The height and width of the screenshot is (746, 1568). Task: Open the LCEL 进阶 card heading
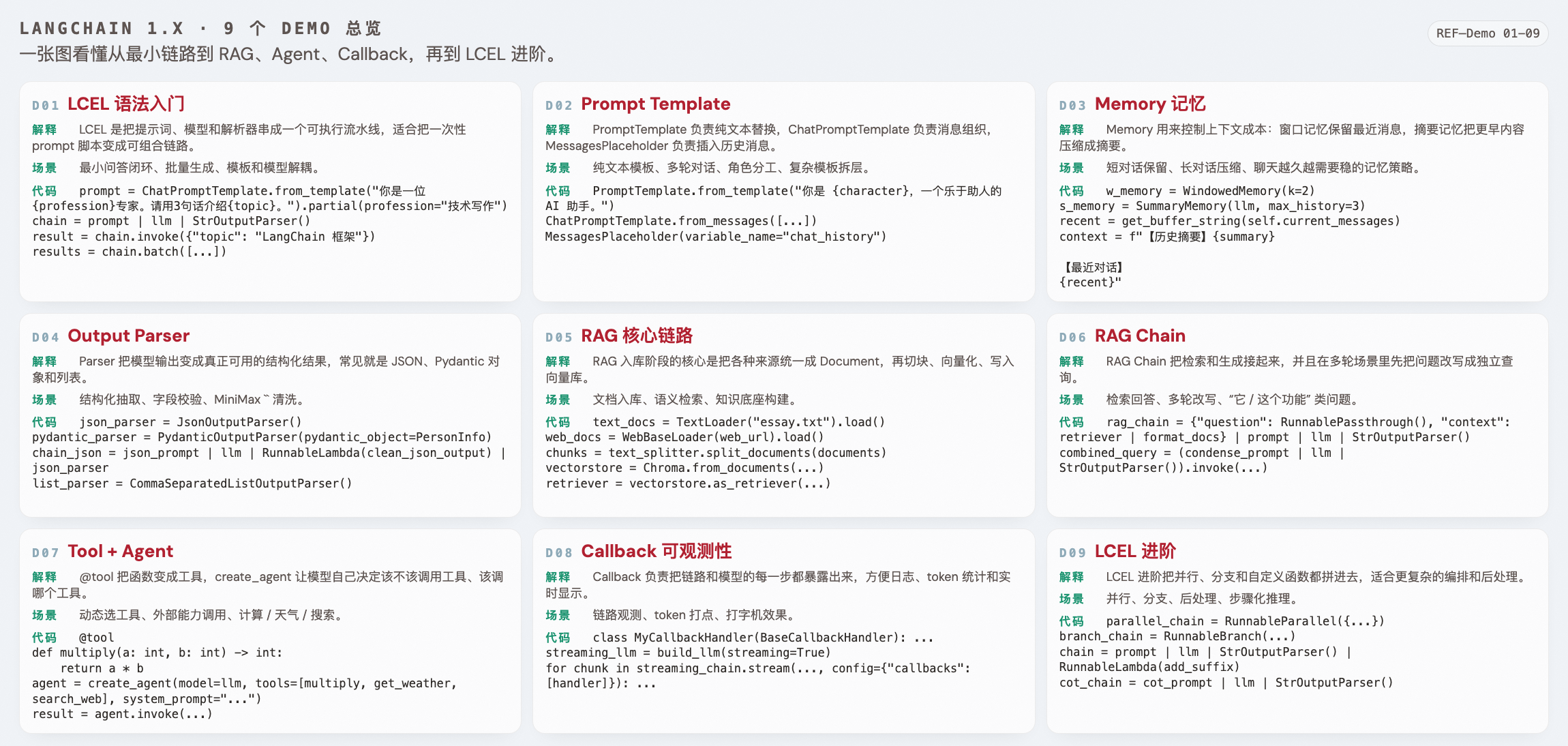pos(1135,551)
